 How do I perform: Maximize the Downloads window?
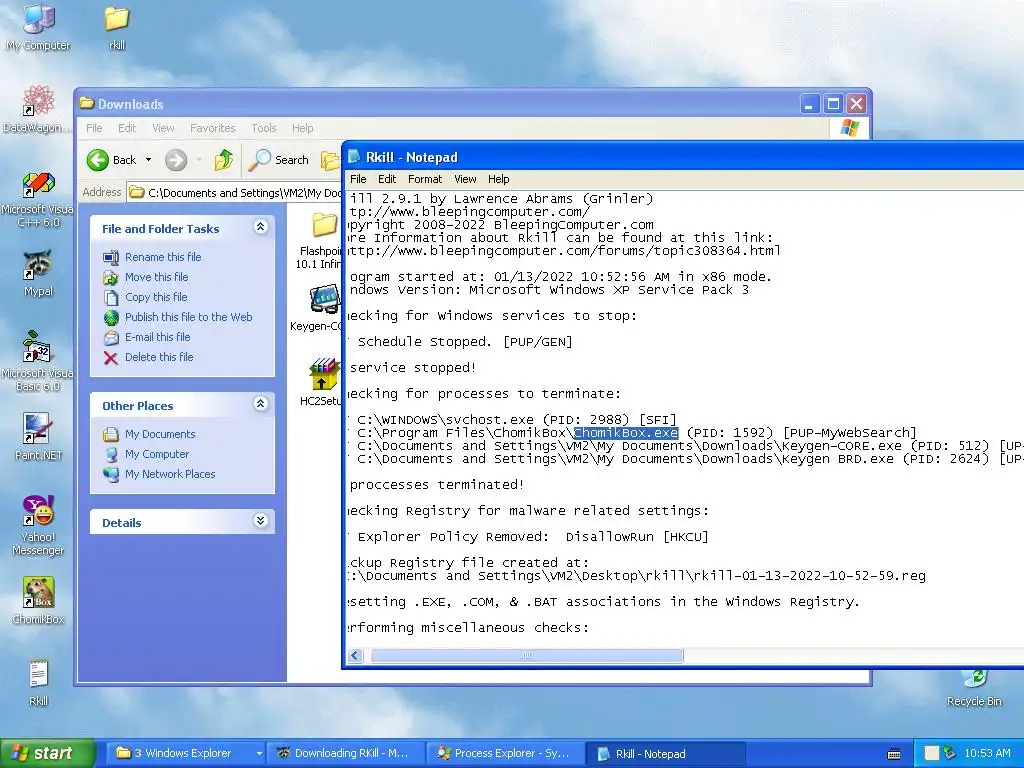tap(833, 104)
